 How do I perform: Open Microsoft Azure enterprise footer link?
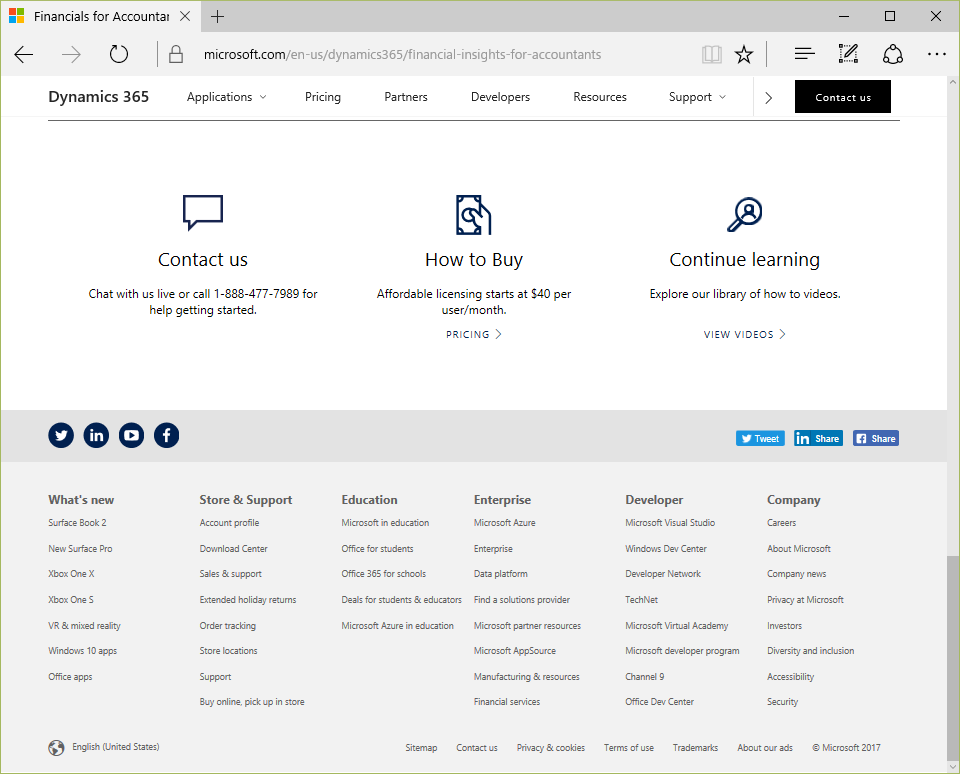504,523
